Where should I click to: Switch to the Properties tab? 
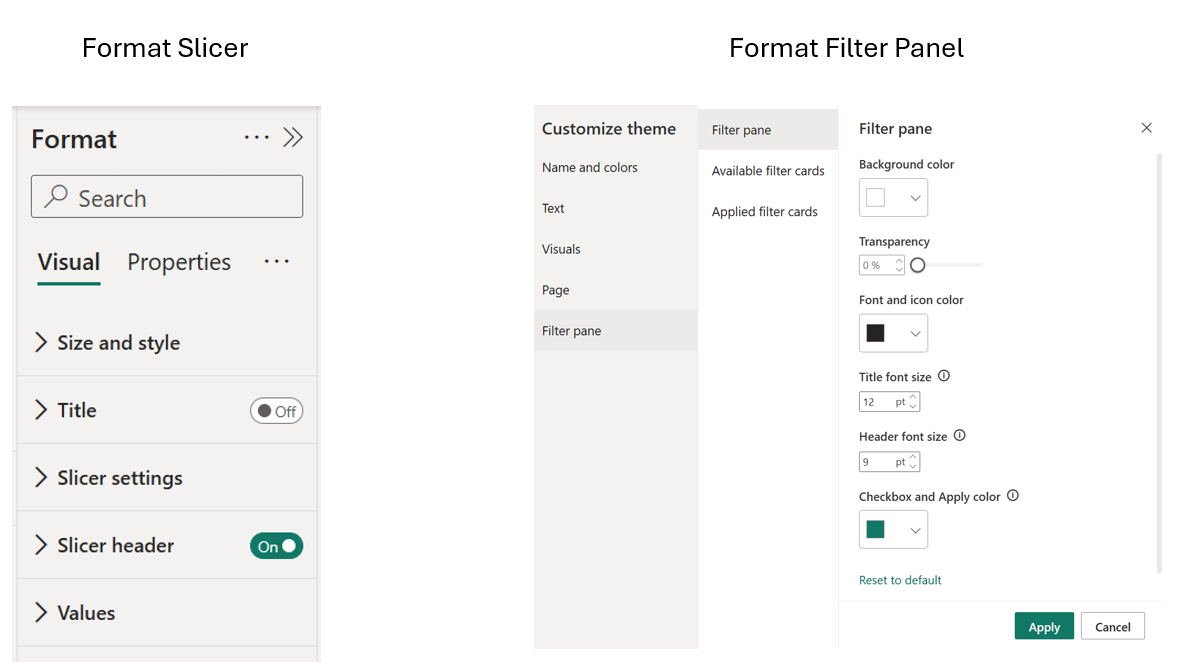point(179,261)
